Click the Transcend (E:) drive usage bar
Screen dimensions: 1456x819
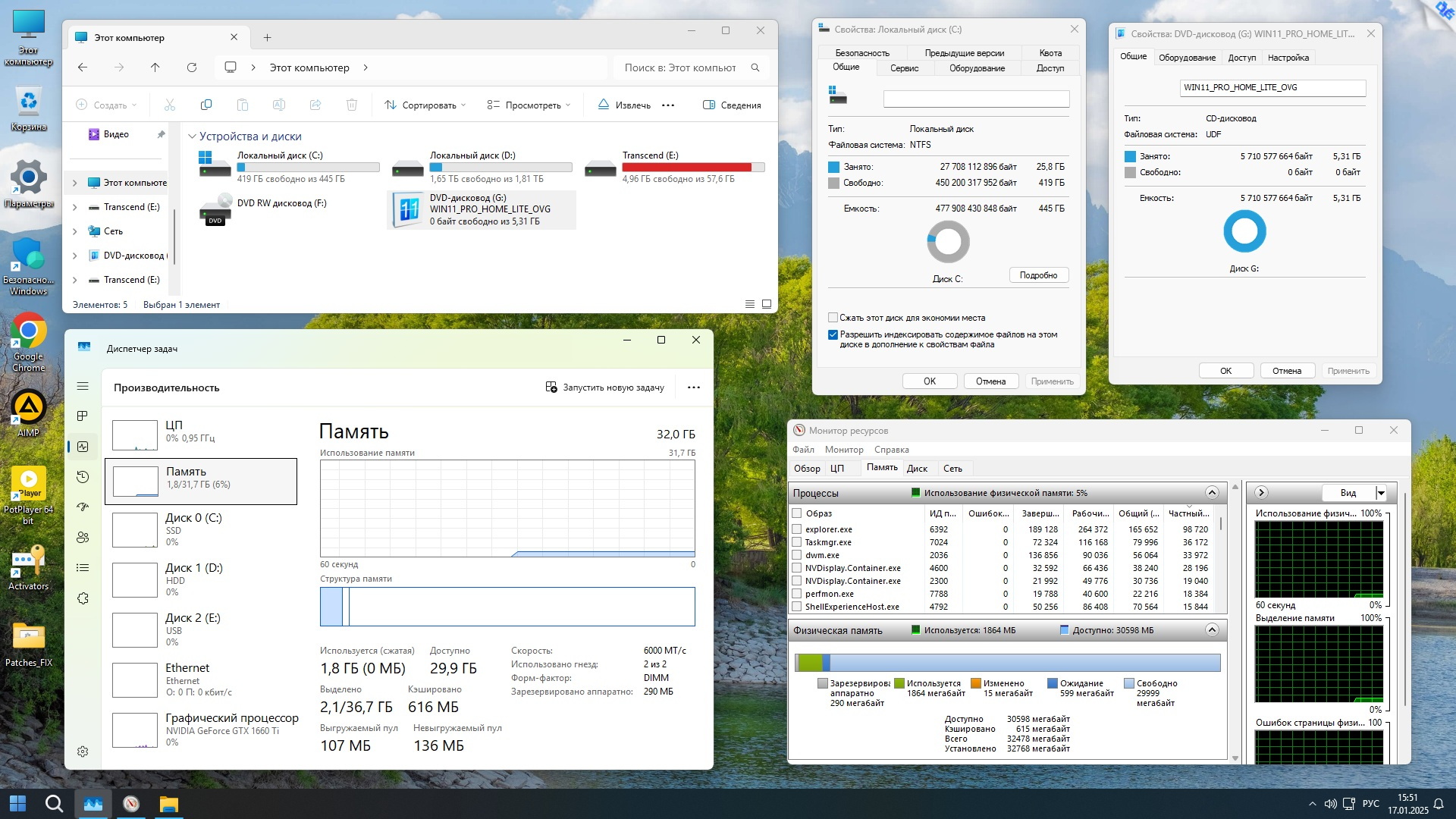point(693,168)
